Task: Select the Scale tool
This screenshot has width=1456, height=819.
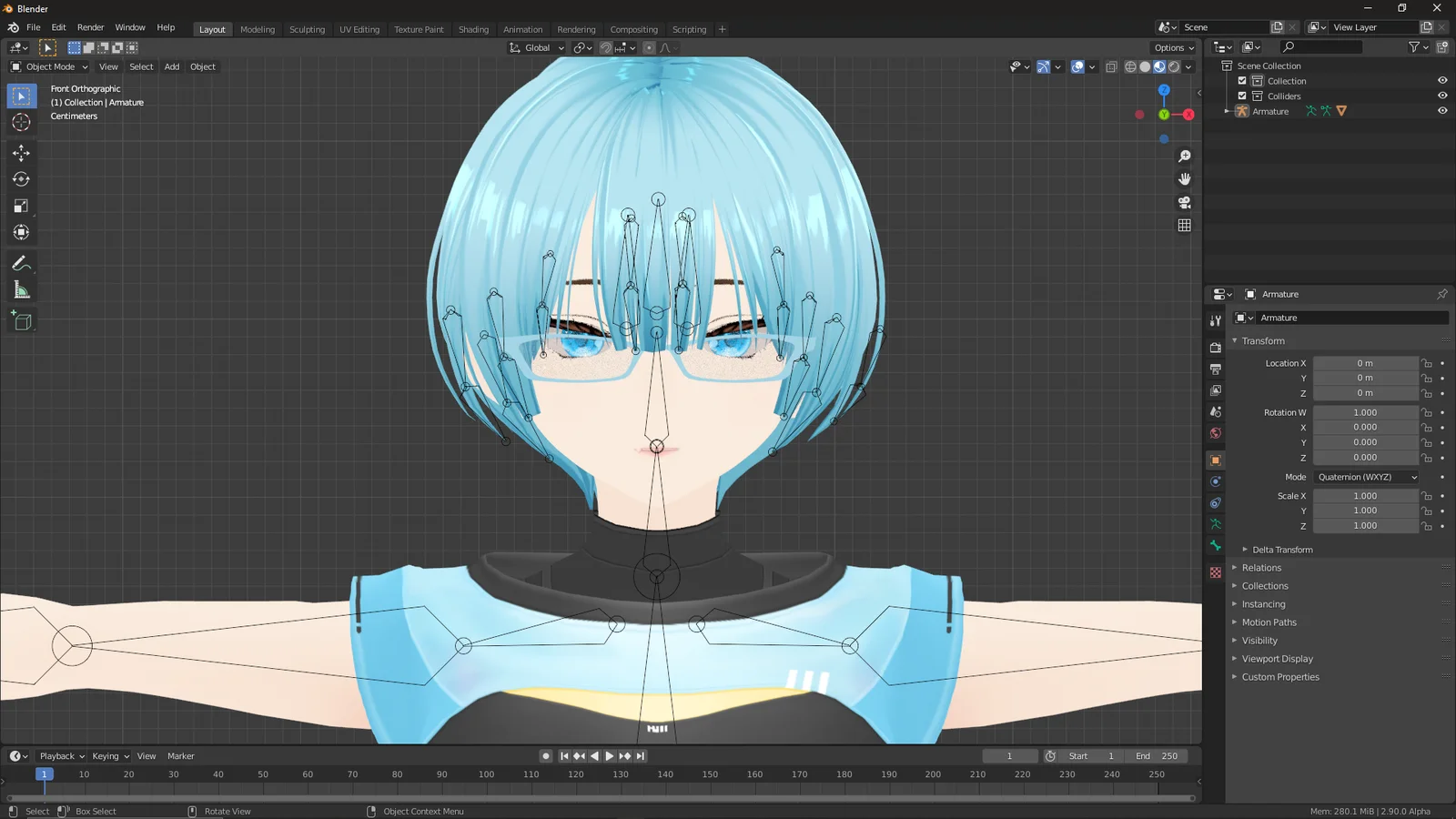Action: click(x=22, y=206)
